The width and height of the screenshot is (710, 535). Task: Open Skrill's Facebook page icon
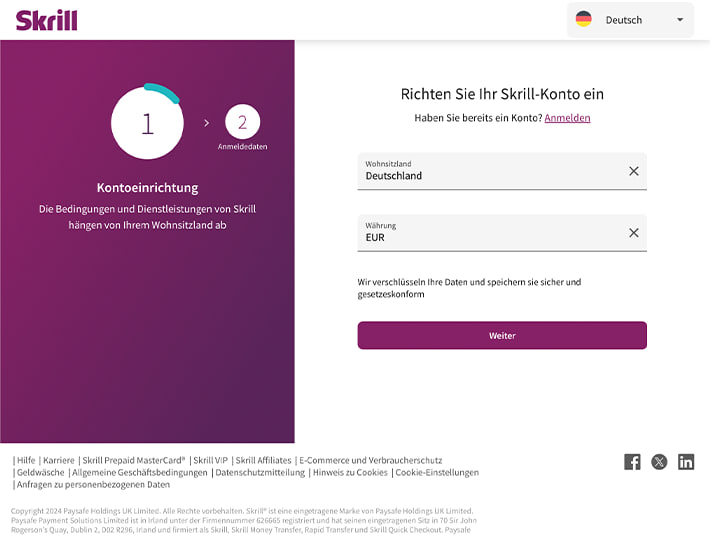[632, 462]
